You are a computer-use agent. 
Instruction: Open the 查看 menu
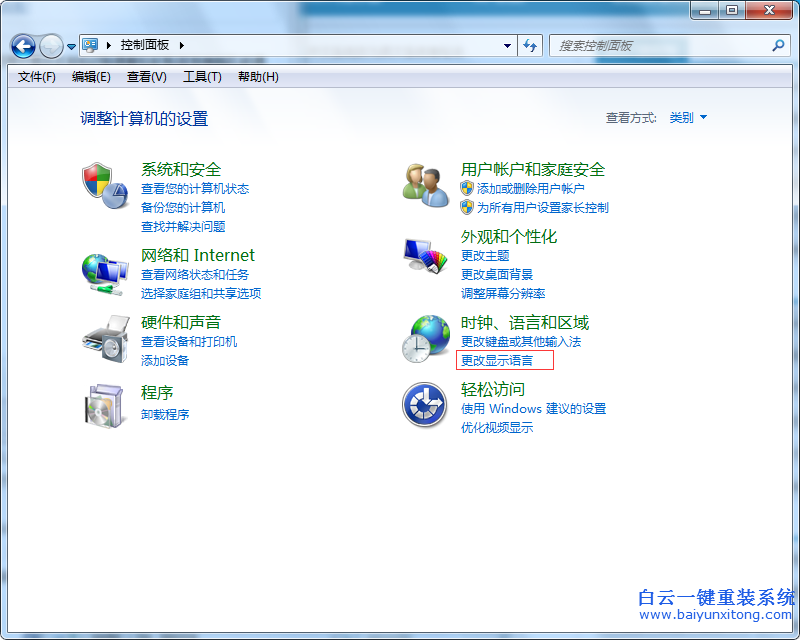[x=146, y=77]
